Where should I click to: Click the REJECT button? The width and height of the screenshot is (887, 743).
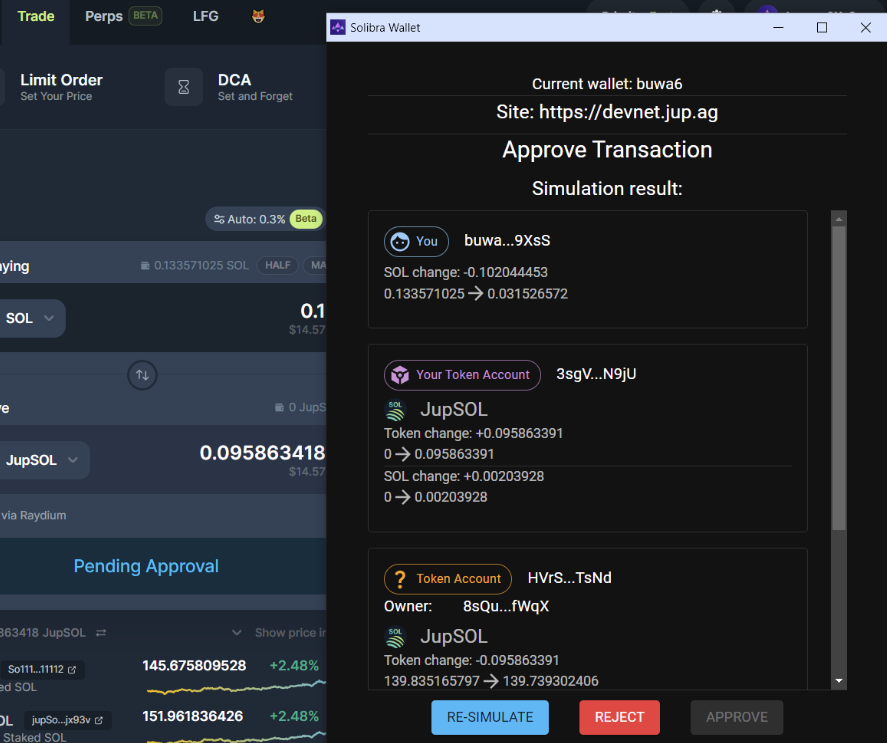tap(619, 718)
